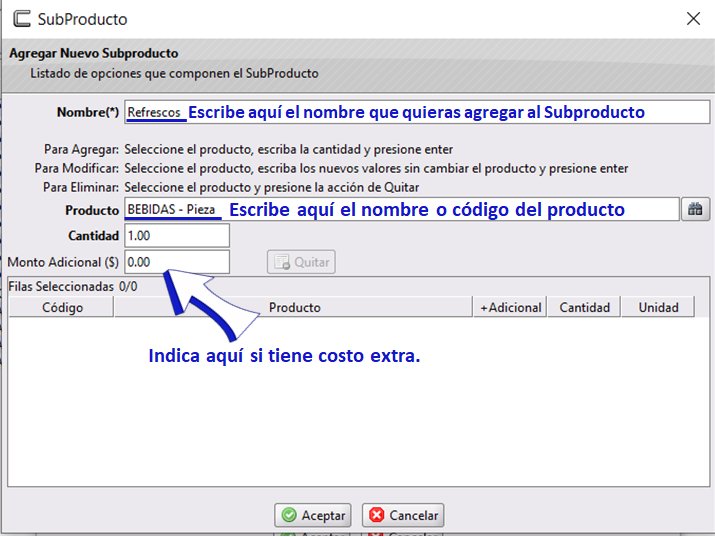The height and width of the screenshot is (537, 715).
Task: Confirm with the Aceptar button
Action: (313, 515)
